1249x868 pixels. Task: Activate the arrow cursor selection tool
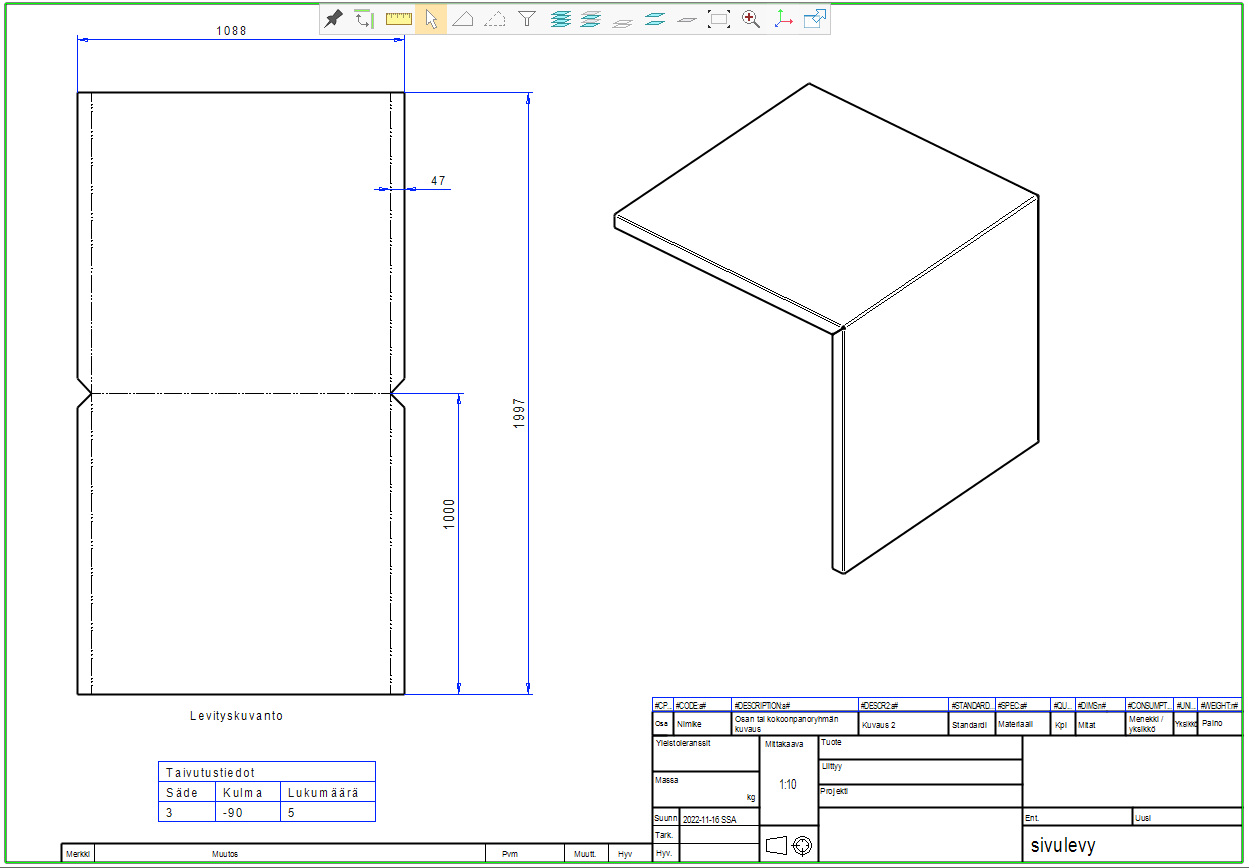coord(430,19)
